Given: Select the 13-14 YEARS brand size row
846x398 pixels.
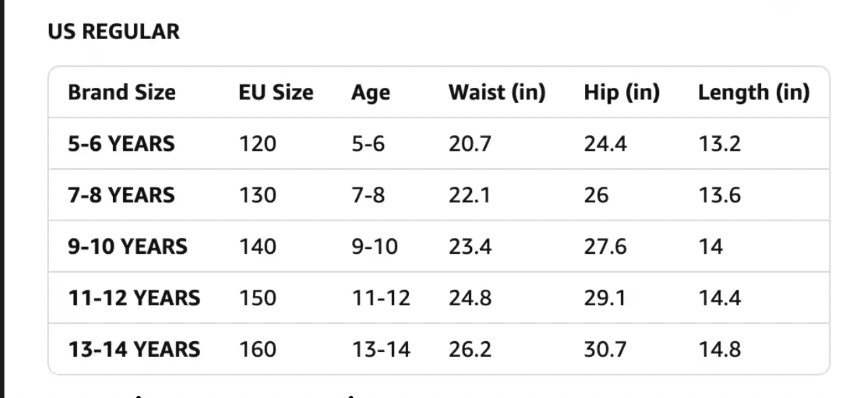Looking at the screenshot, I should (439, 349).
